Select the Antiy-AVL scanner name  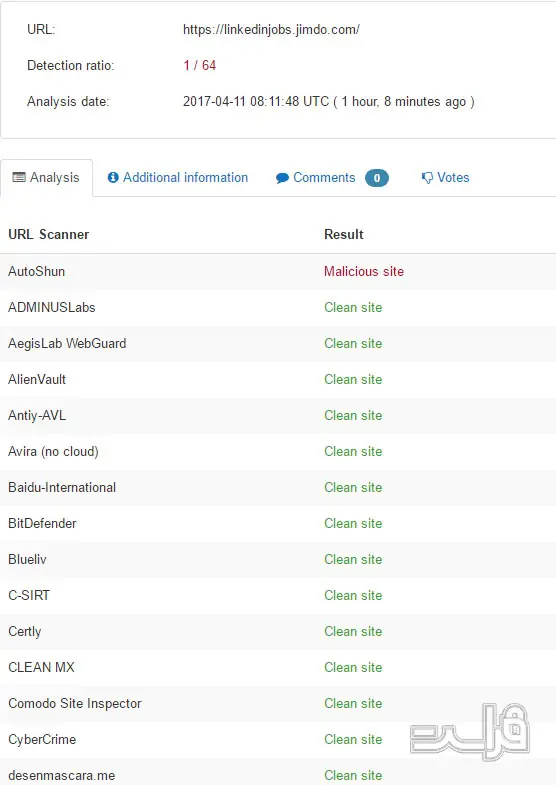(37, 416)
